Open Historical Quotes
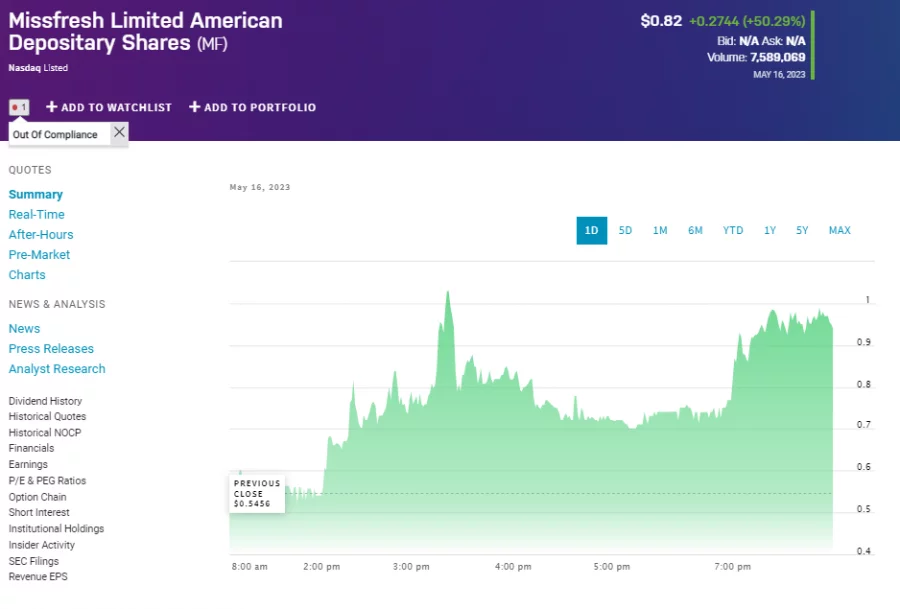The height and width of the screenshot is (609, 900). [x=47, y=416]
